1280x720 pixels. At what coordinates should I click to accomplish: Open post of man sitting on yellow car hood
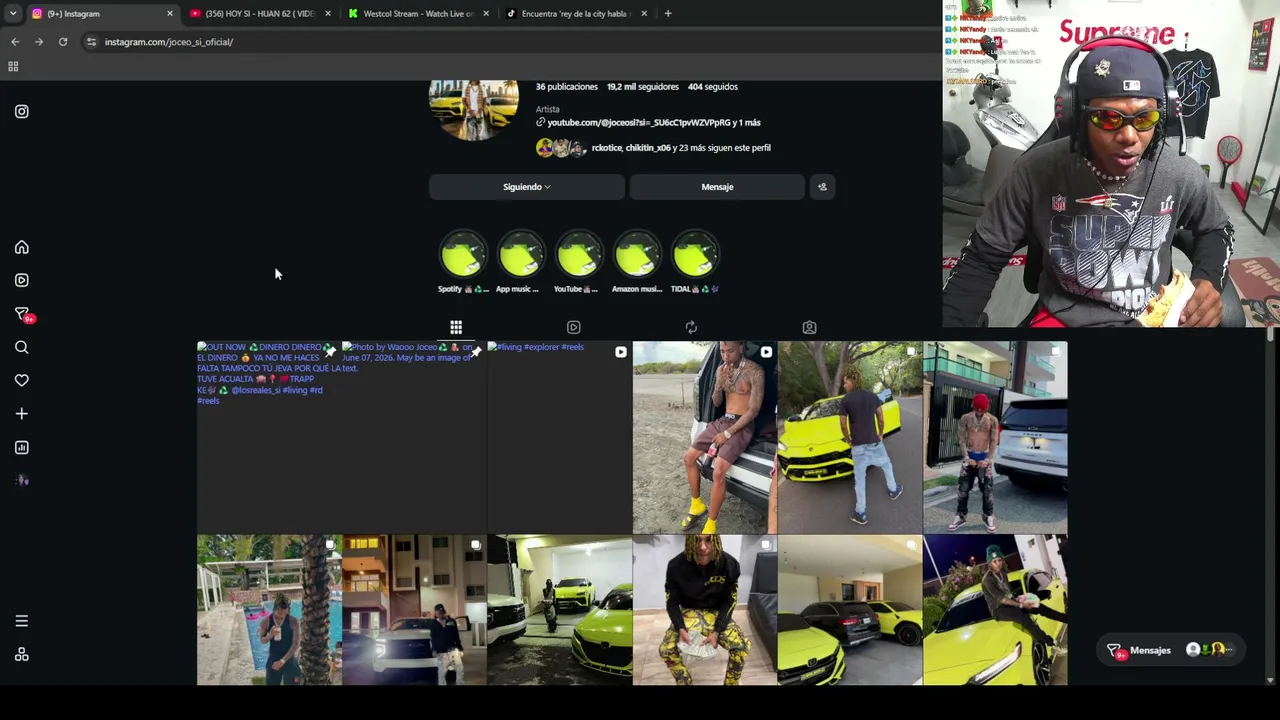pyautogui.click(x=995, y=610)
